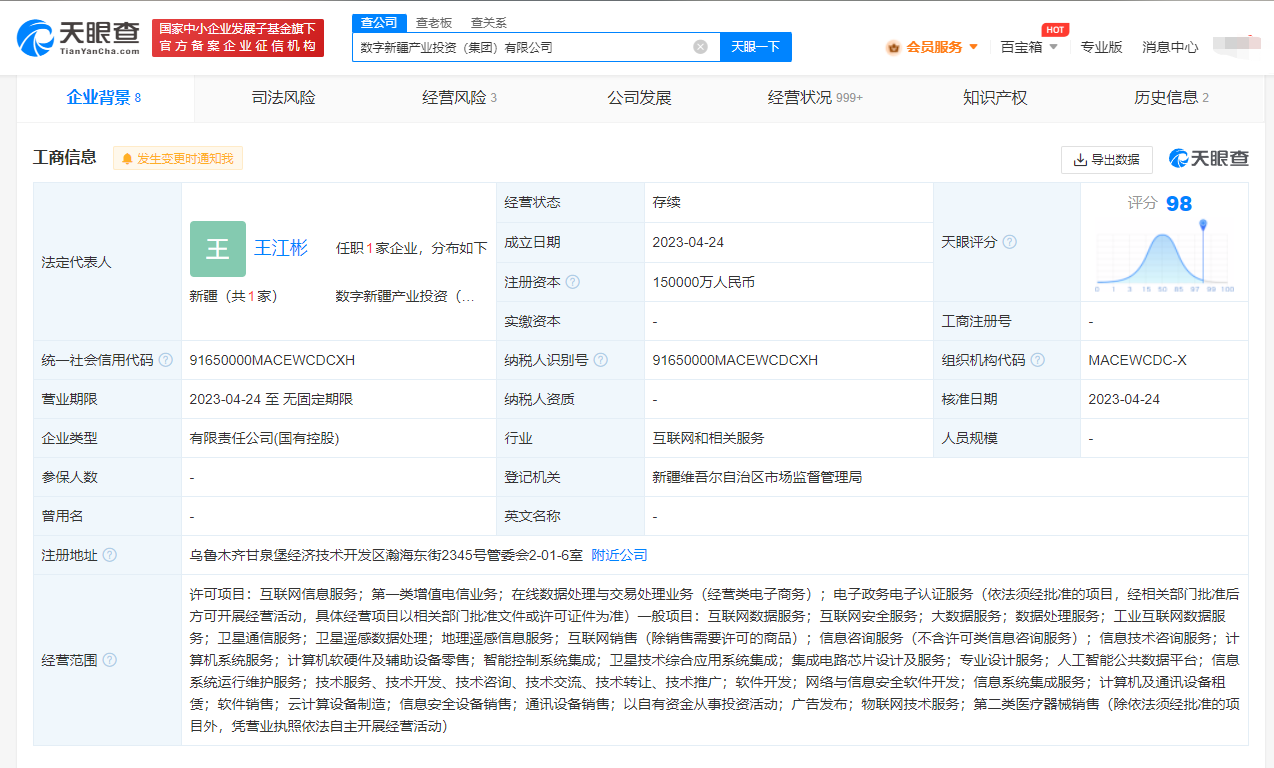
Task: Clear the search box with the X icon
Action: coord(700,47)
